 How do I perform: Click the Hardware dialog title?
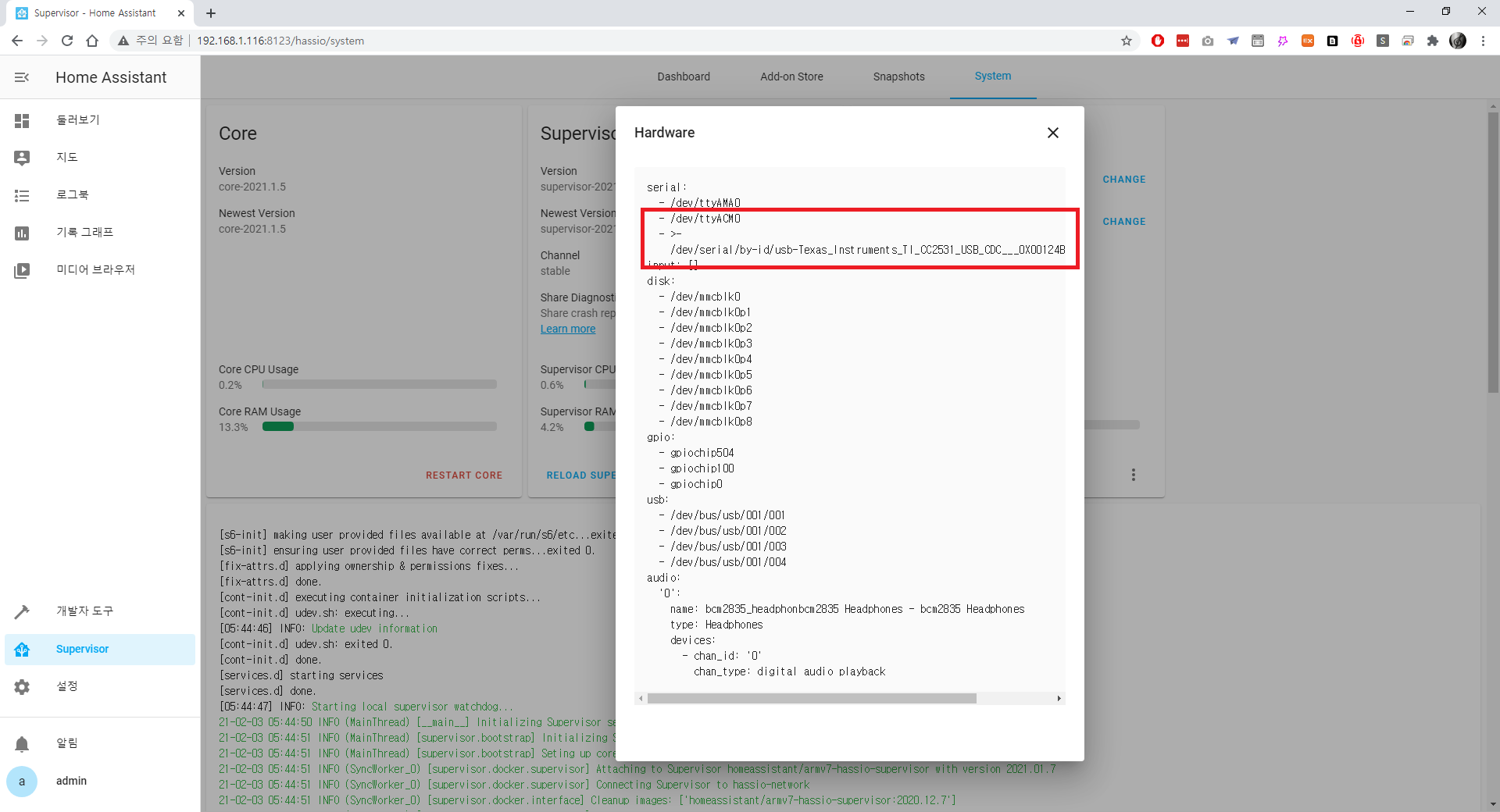pyautogui.click(x=664, y=133)
